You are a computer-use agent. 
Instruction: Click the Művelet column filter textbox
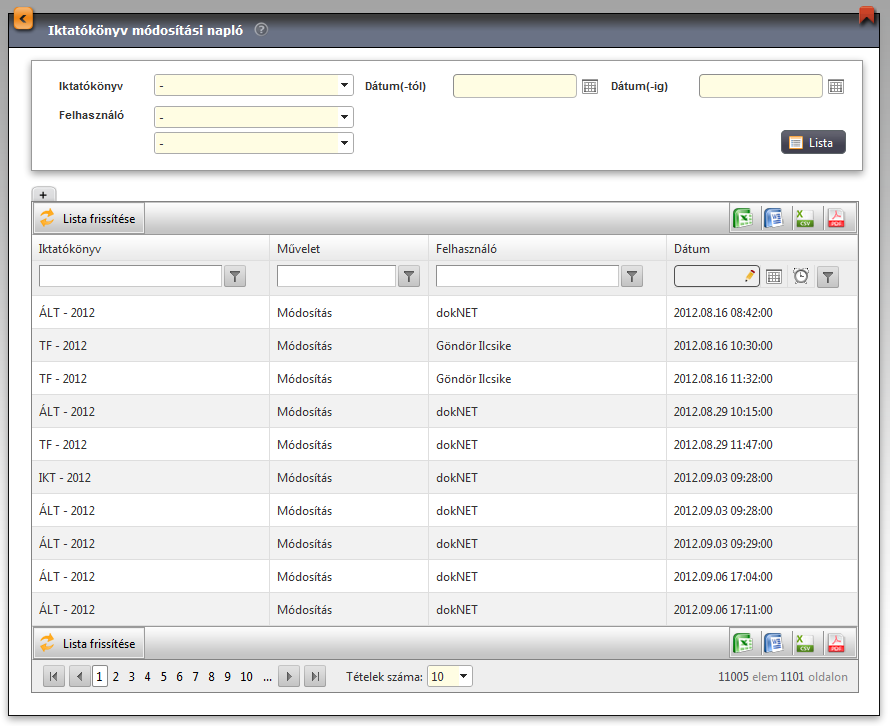point(337,276)
